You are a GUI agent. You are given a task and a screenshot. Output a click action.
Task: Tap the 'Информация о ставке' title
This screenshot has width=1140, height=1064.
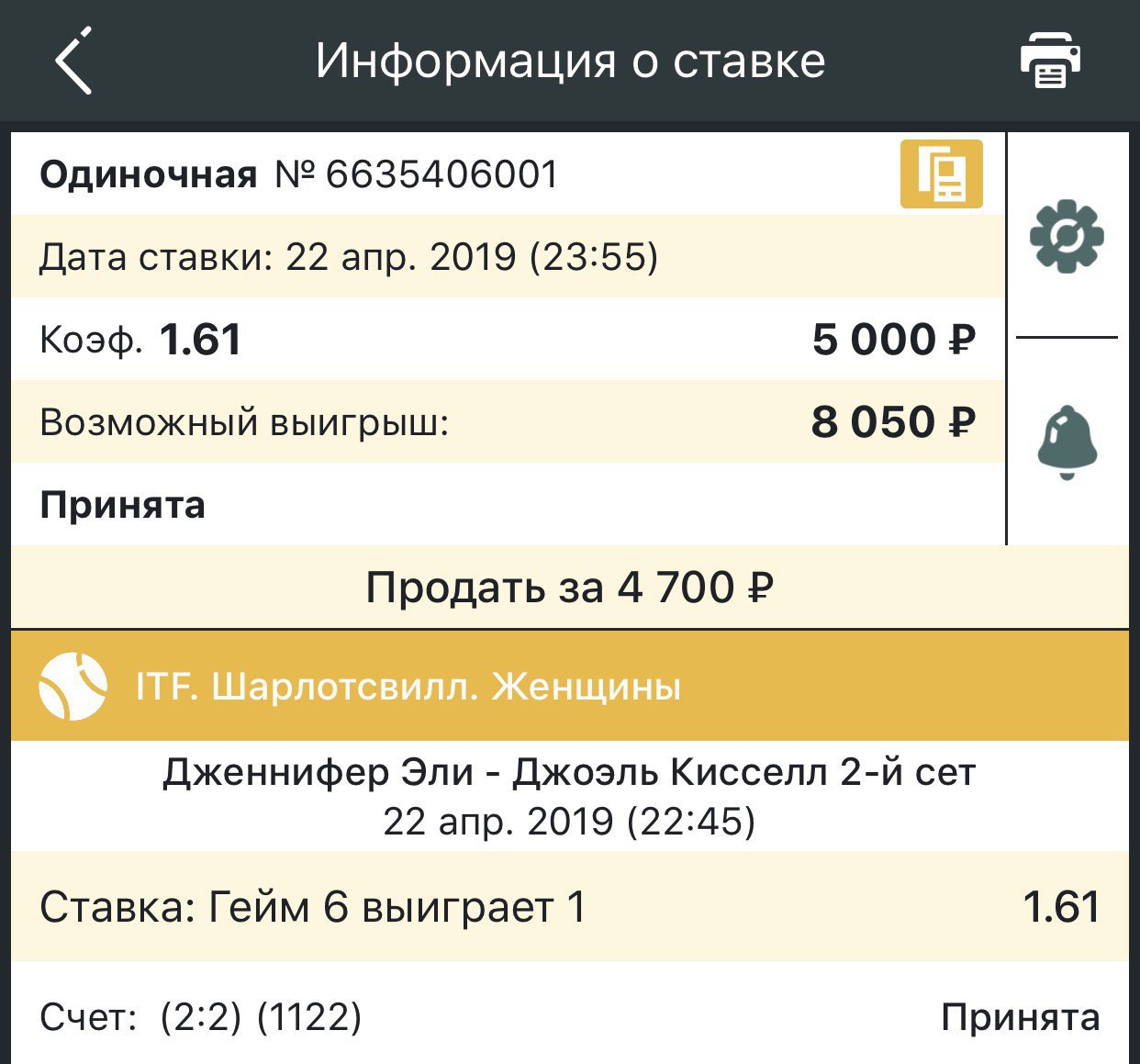[x=570, y=62]
